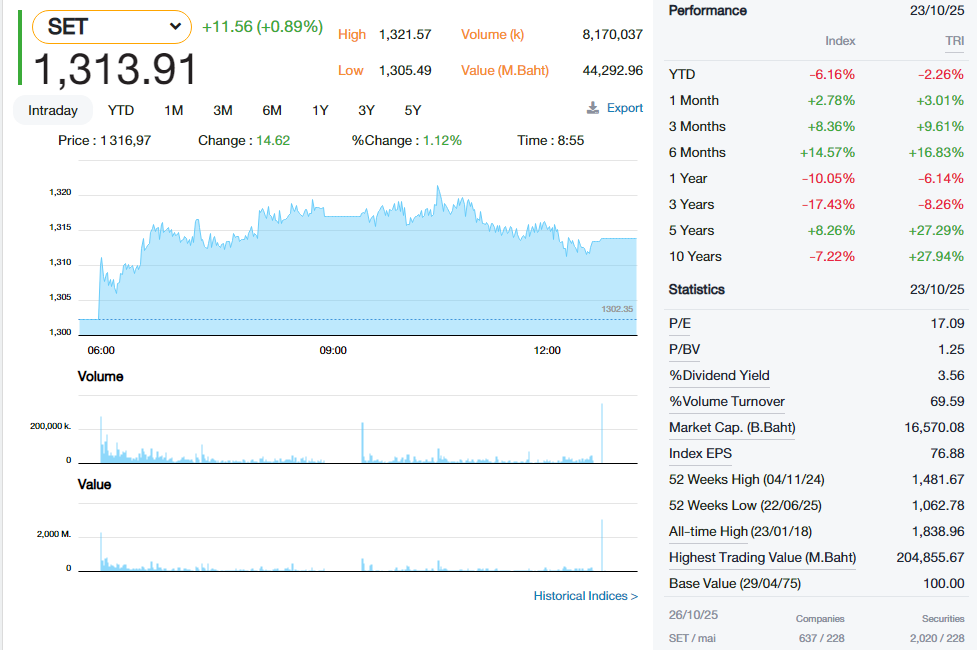Click the 1302.35 previous close line label
This screenshot has height=650, width=977.
tap(617, 309)
